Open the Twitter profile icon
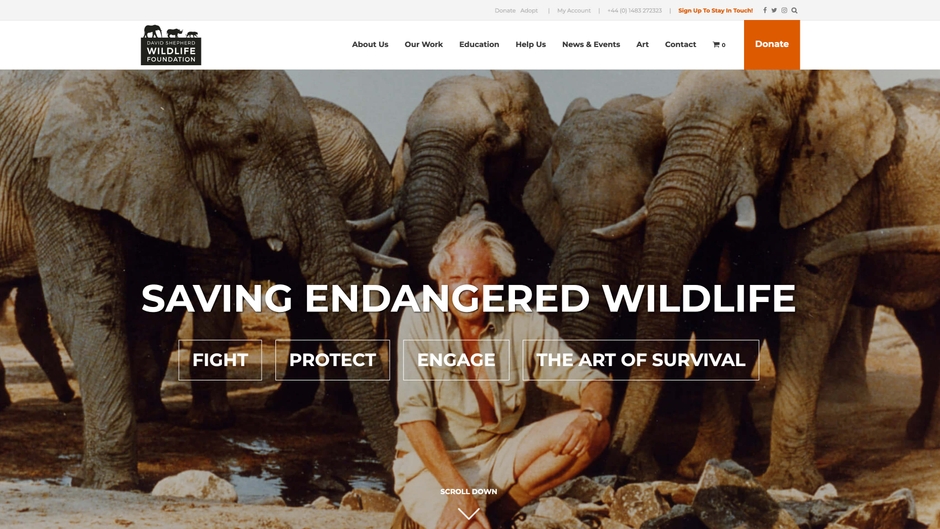The width and height of the screenshot is (940, 529). (x=774, y=10)
